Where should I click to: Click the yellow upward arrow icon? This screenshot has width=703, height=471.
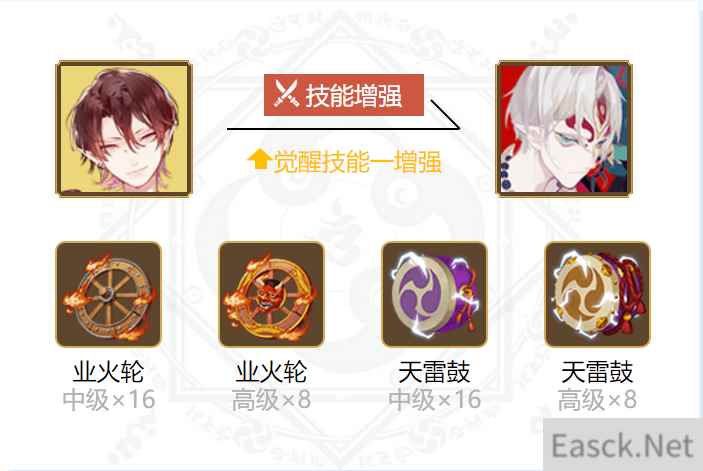pos(259,160)
